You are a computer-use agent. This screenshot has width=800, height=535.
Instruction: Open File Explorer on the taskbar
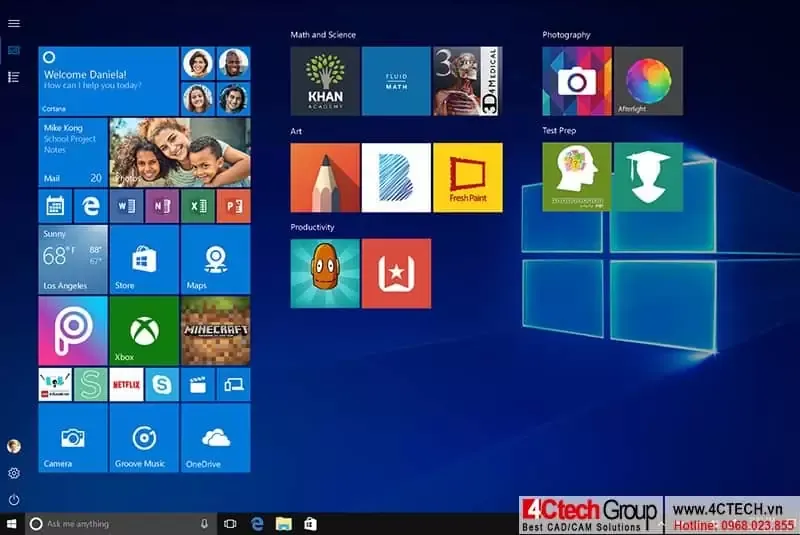pyautogui.click(x=284, y=524)
